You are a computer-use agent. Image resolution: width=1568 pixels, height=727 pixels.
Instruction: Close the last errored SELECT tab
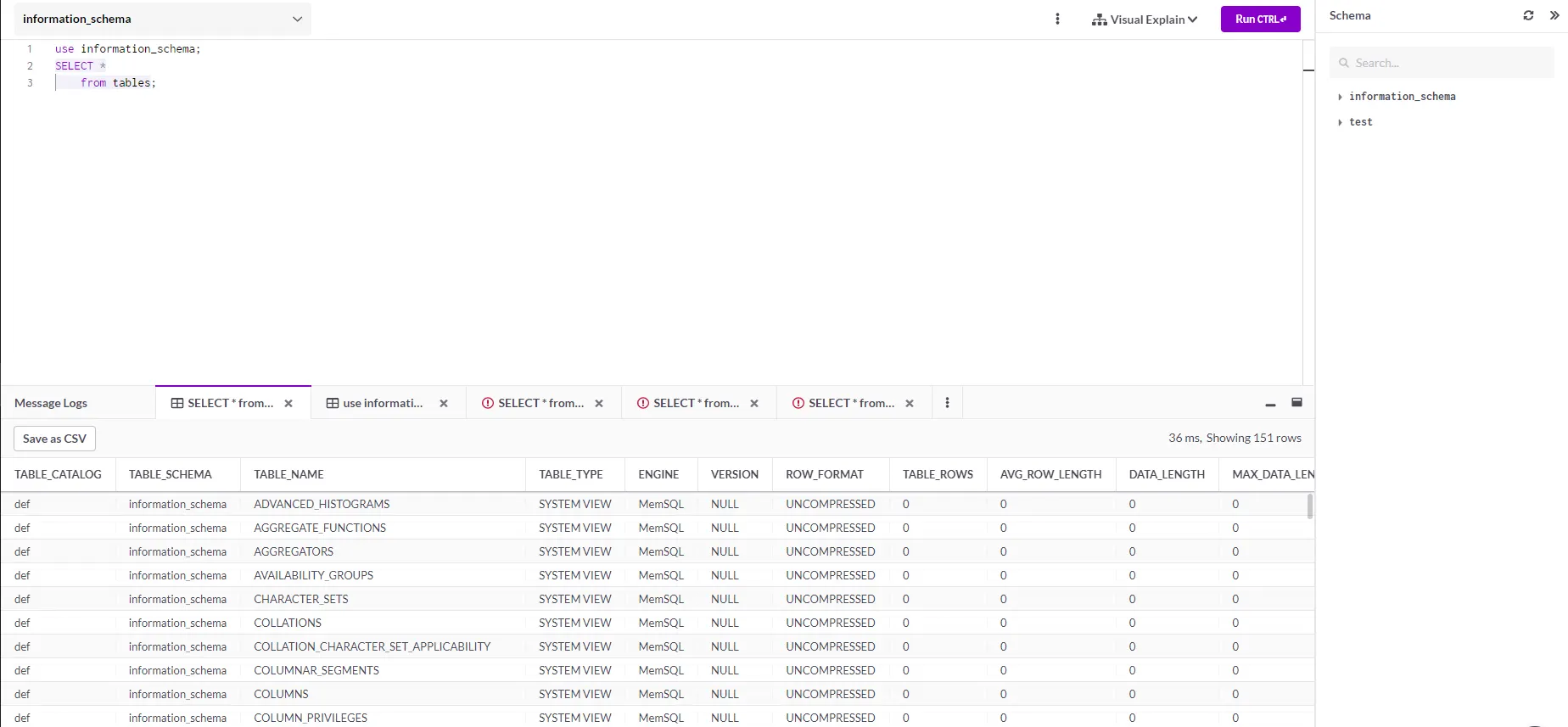click(910, 404)
